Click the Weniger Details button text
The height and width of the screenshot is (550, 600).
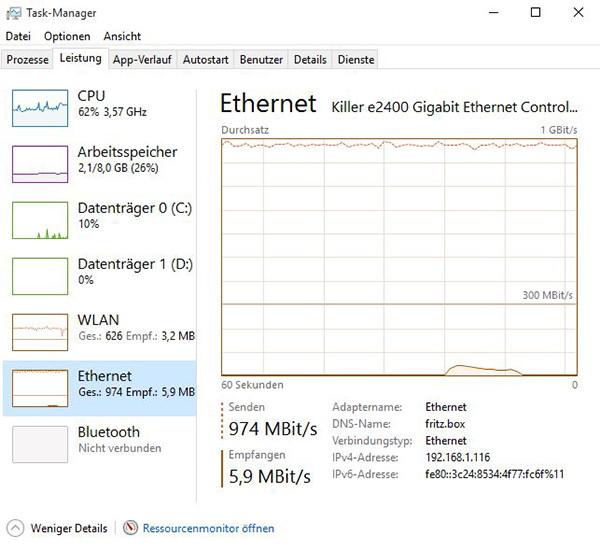69,529
